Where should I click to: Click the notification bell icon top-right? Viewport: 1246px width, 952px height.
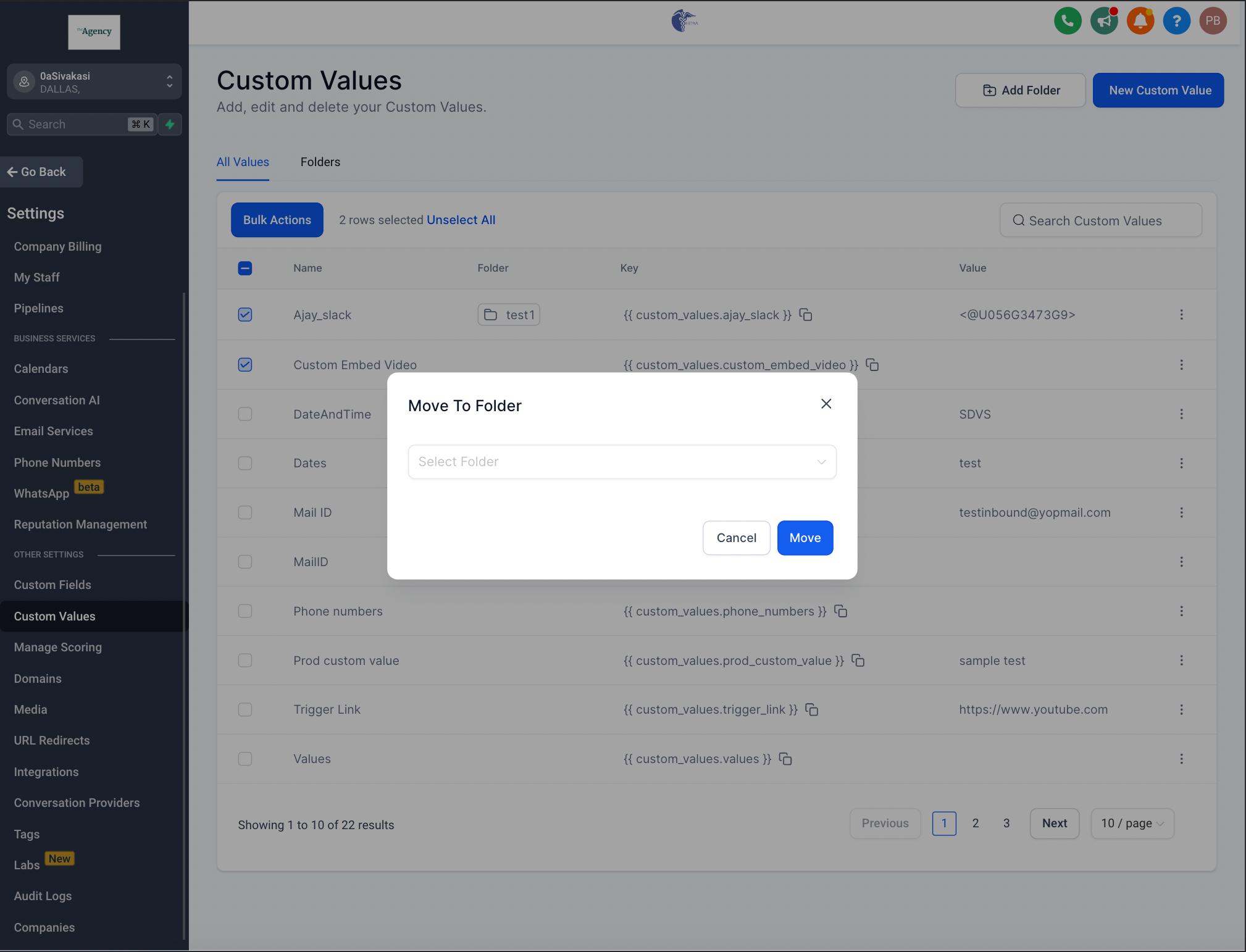[x=1140, y=20]
